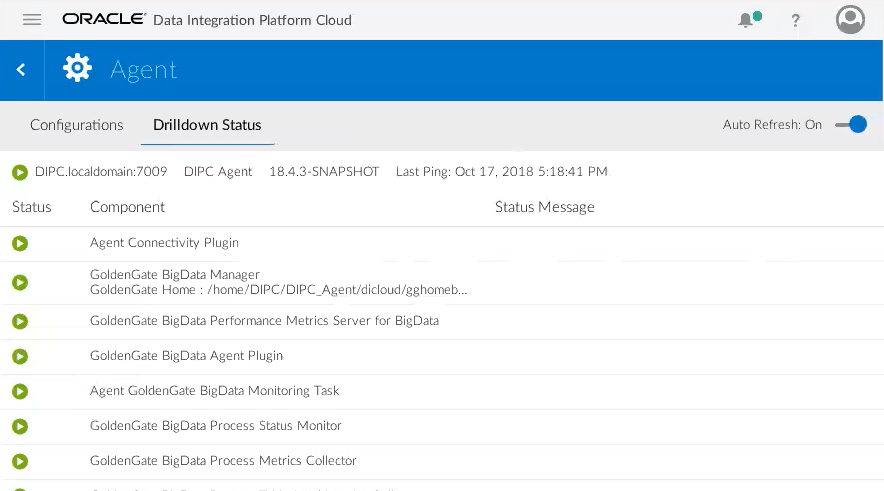Open the hamburger navigation menu
The height and width of the screenshot is (491, 884).
point(32,20)
